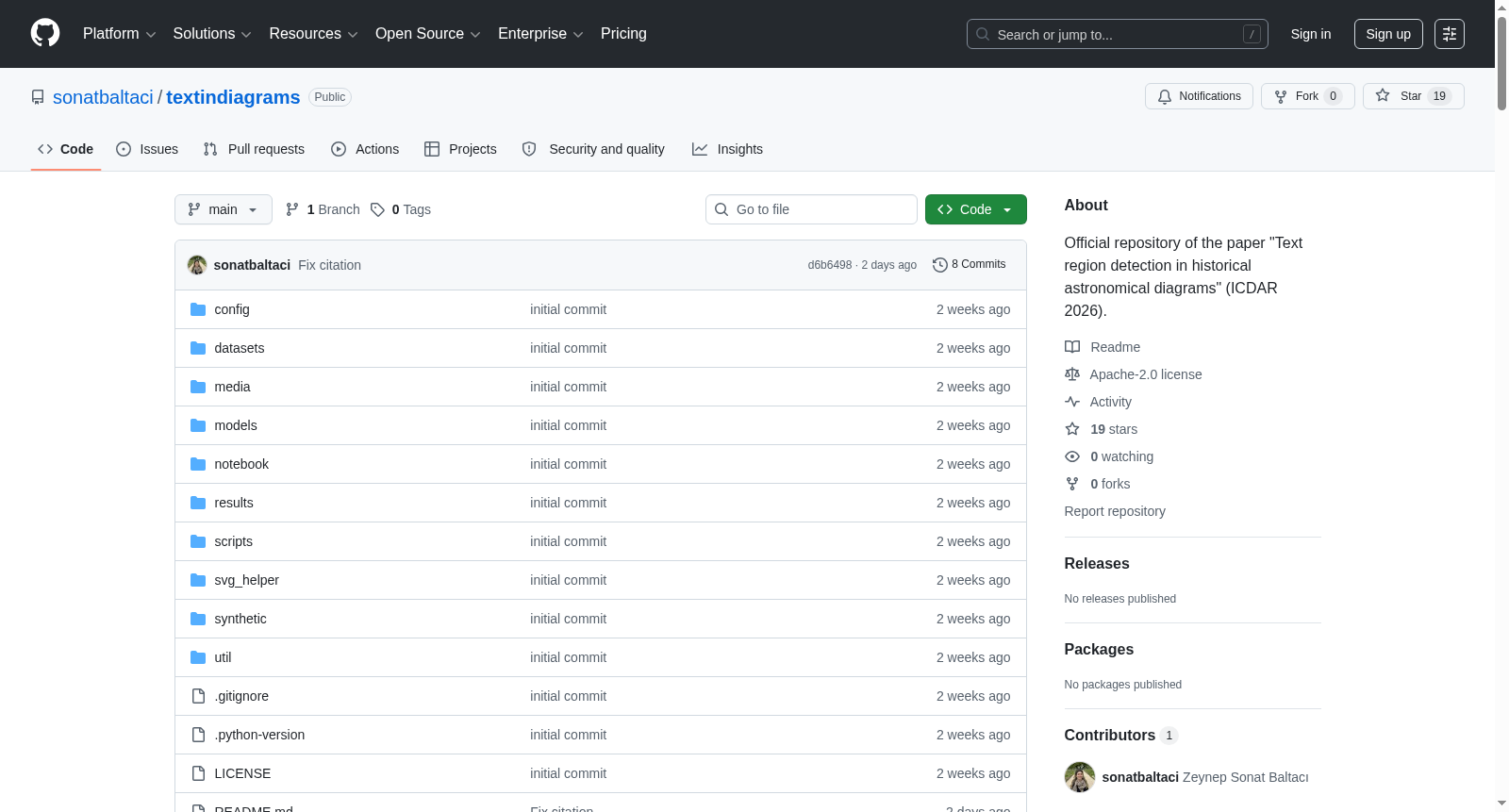
Task: Click the branch icon next to 1 Branch
Action: (292, 209)
